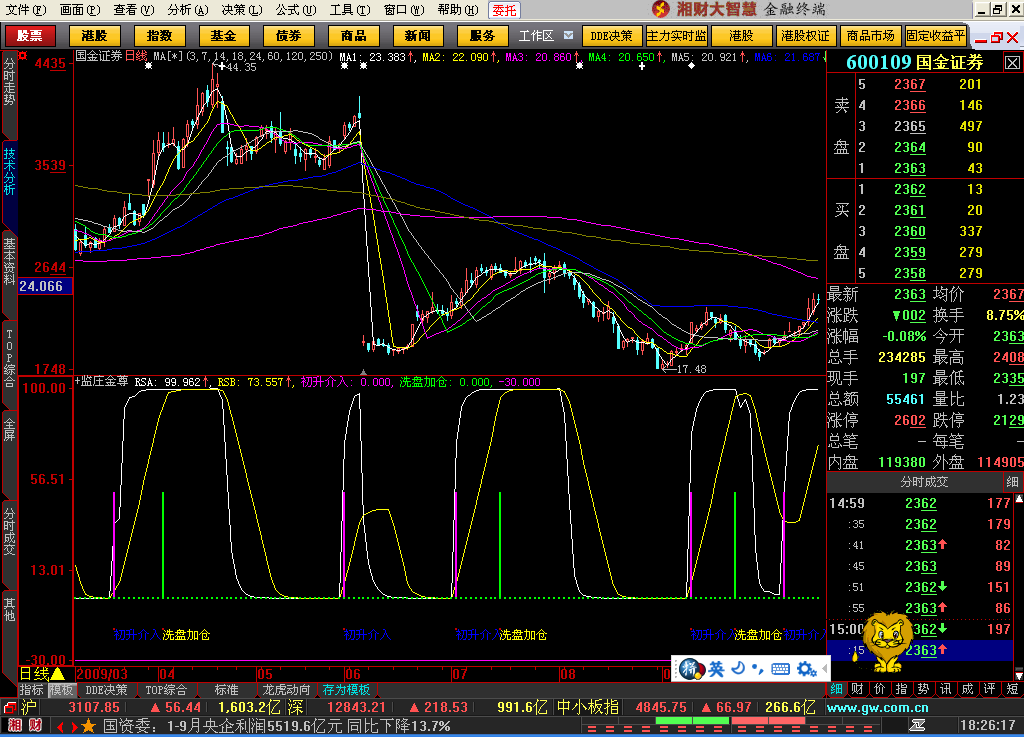1024x737 pixels.
Task: Select the red 股票 toolbar button
Action: pyautogui.click(x=29, y=35)
